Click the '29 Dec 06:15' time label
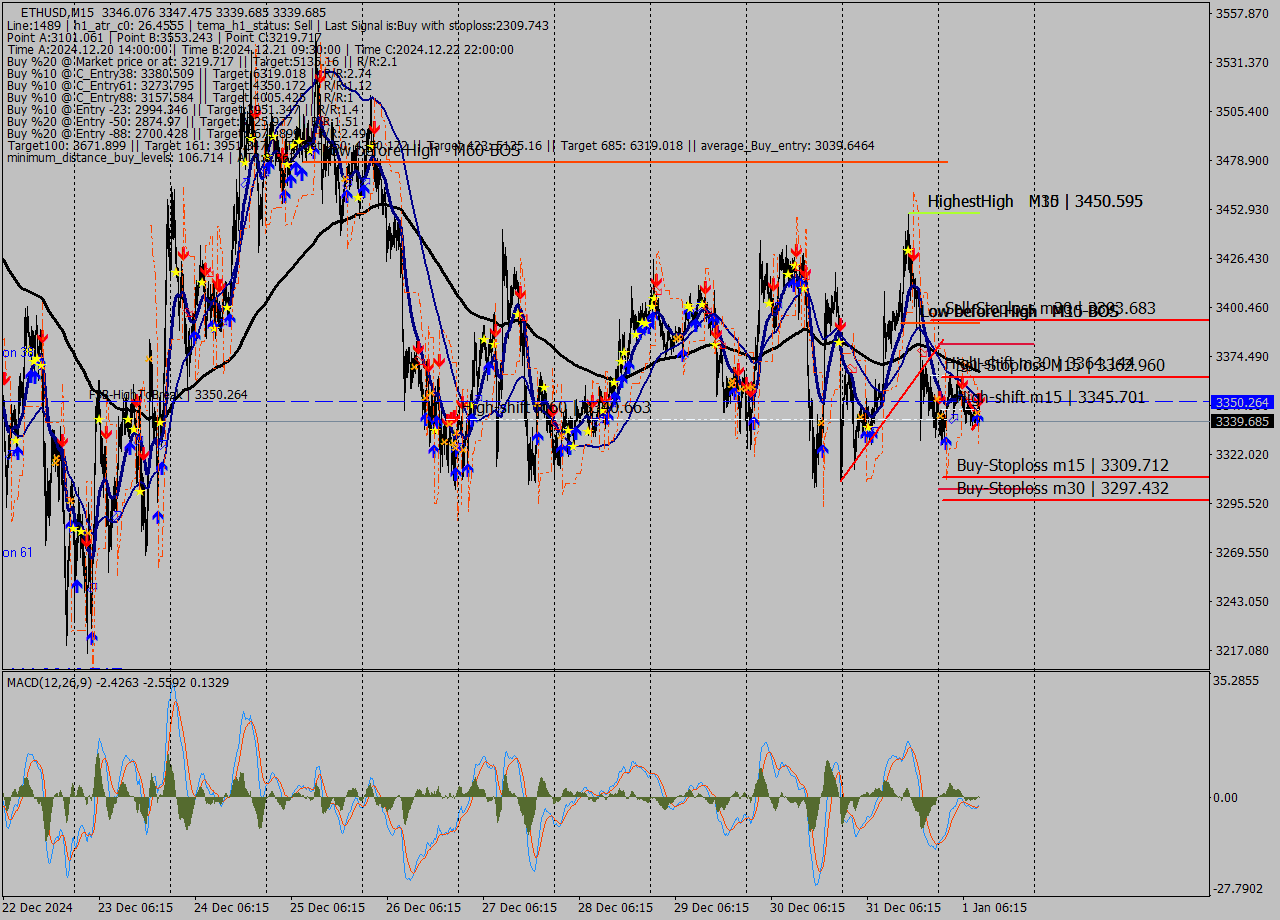The image size is (1280, 920). click(712, 908)
